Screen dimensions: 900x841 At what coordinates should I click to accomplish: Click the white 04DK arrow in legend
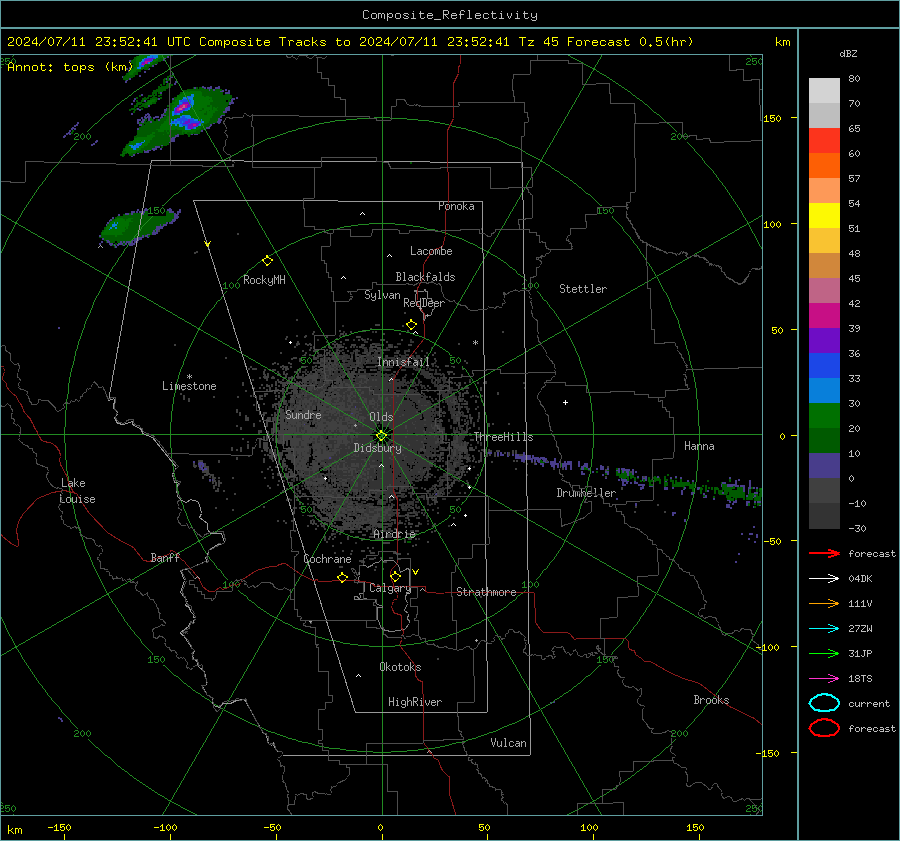(x=824, y=579)
